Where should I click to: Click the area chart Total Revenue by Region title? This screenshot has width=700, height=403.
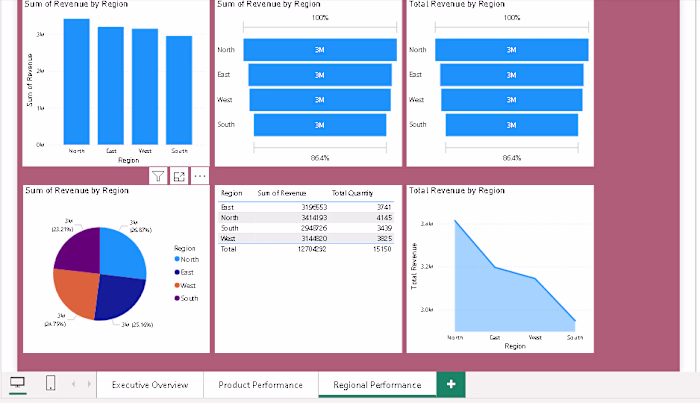[x=457, y=191]
